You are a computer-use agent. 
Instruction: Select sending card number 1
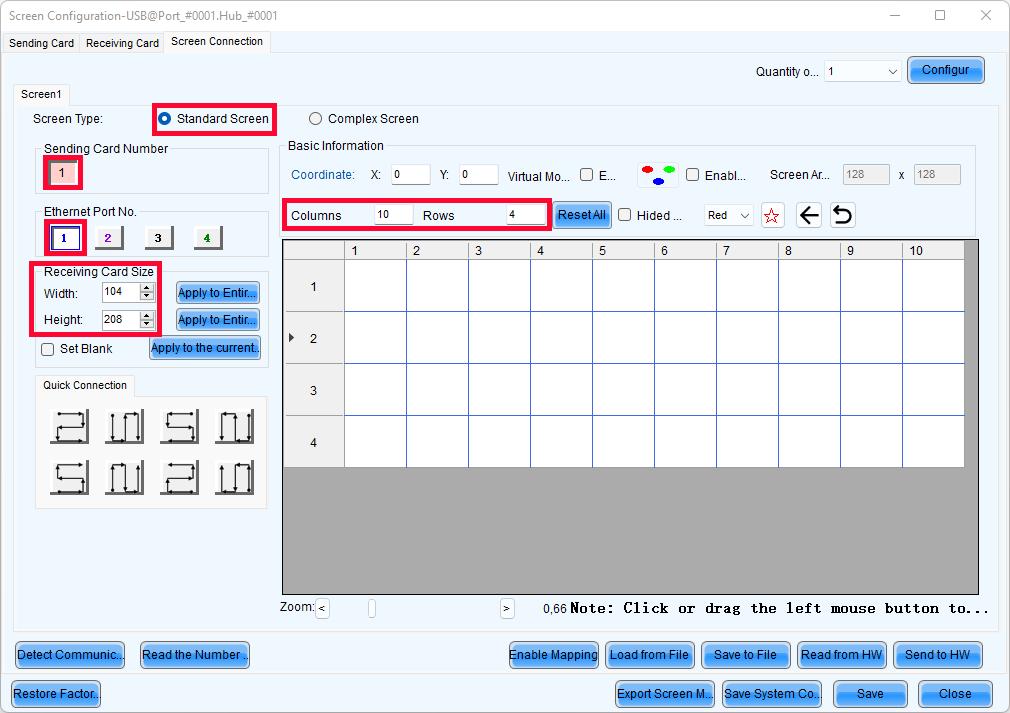pyautogui.click(x=62, y=173)
